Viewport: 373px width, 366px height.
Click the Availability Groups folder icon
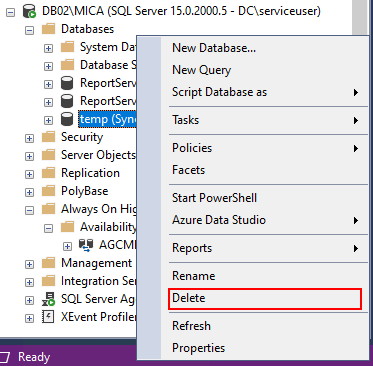[x=67, y=227]
